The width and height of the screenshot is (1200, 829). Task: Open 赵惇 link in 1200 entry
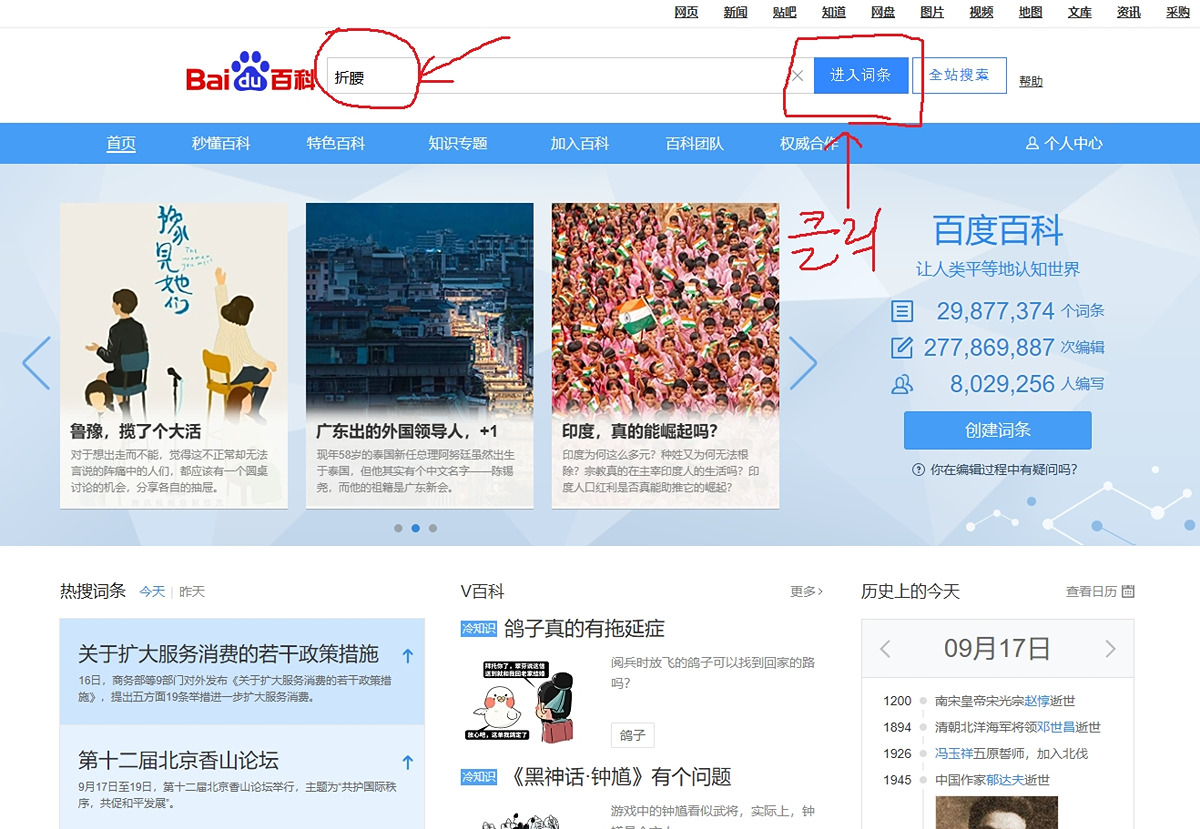tap(1037, 701)
